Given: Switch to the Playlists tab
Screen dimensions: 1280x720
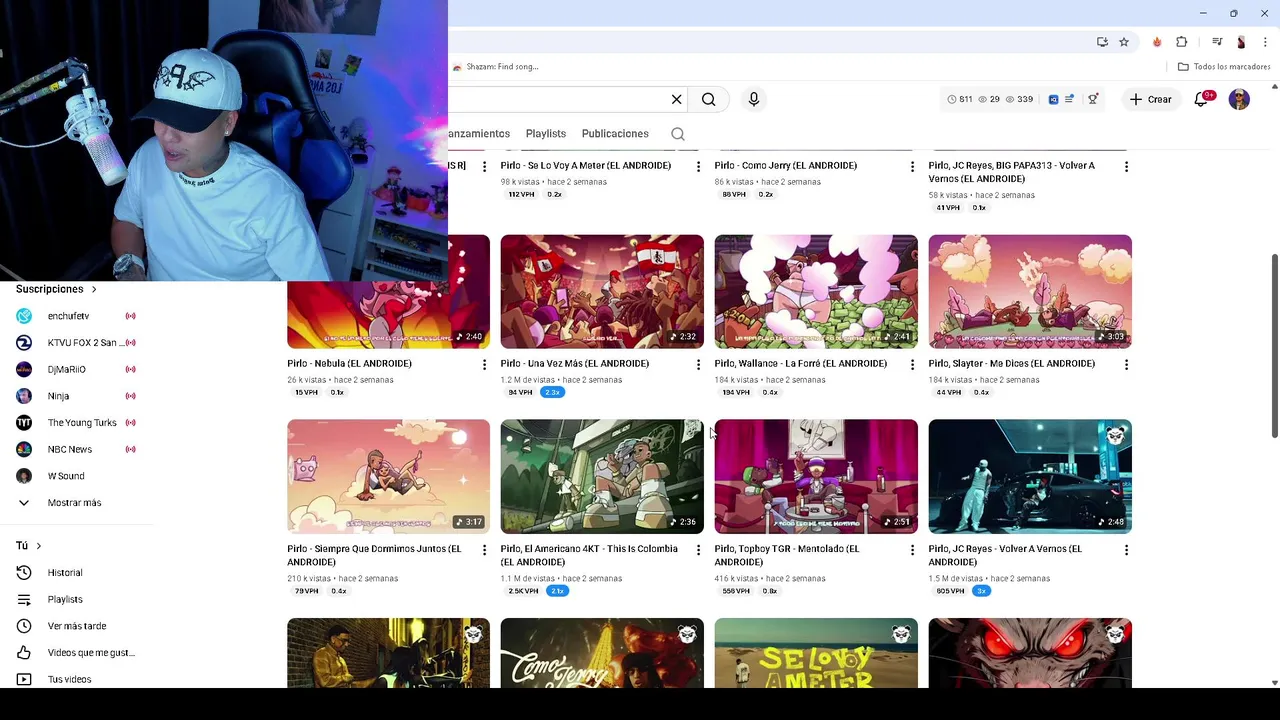Looking at the screenshot, I should click(546, 134).
